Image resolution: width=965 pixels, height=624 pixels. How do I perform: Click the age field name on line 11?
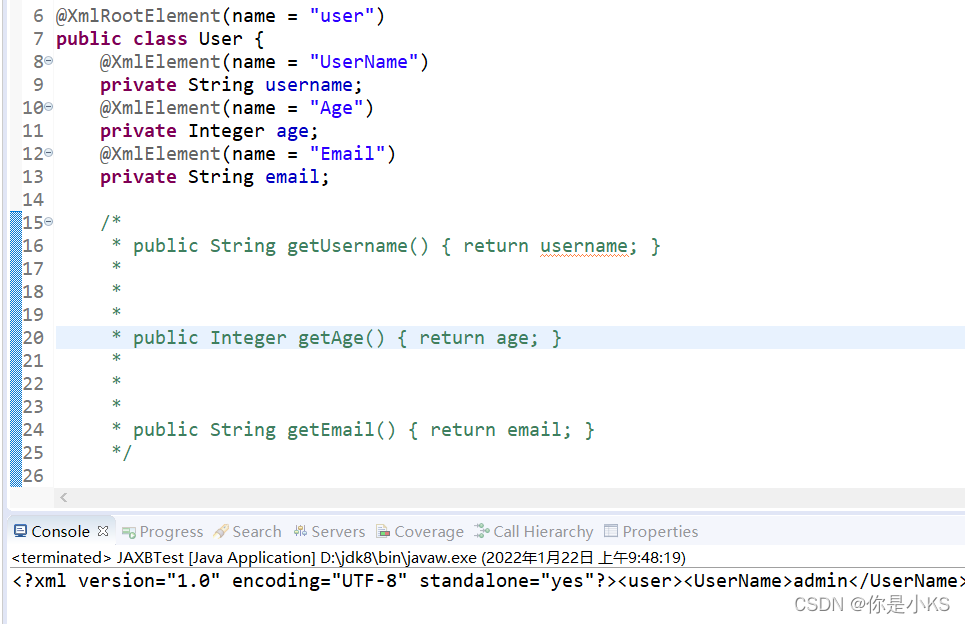tap(292, 130)
